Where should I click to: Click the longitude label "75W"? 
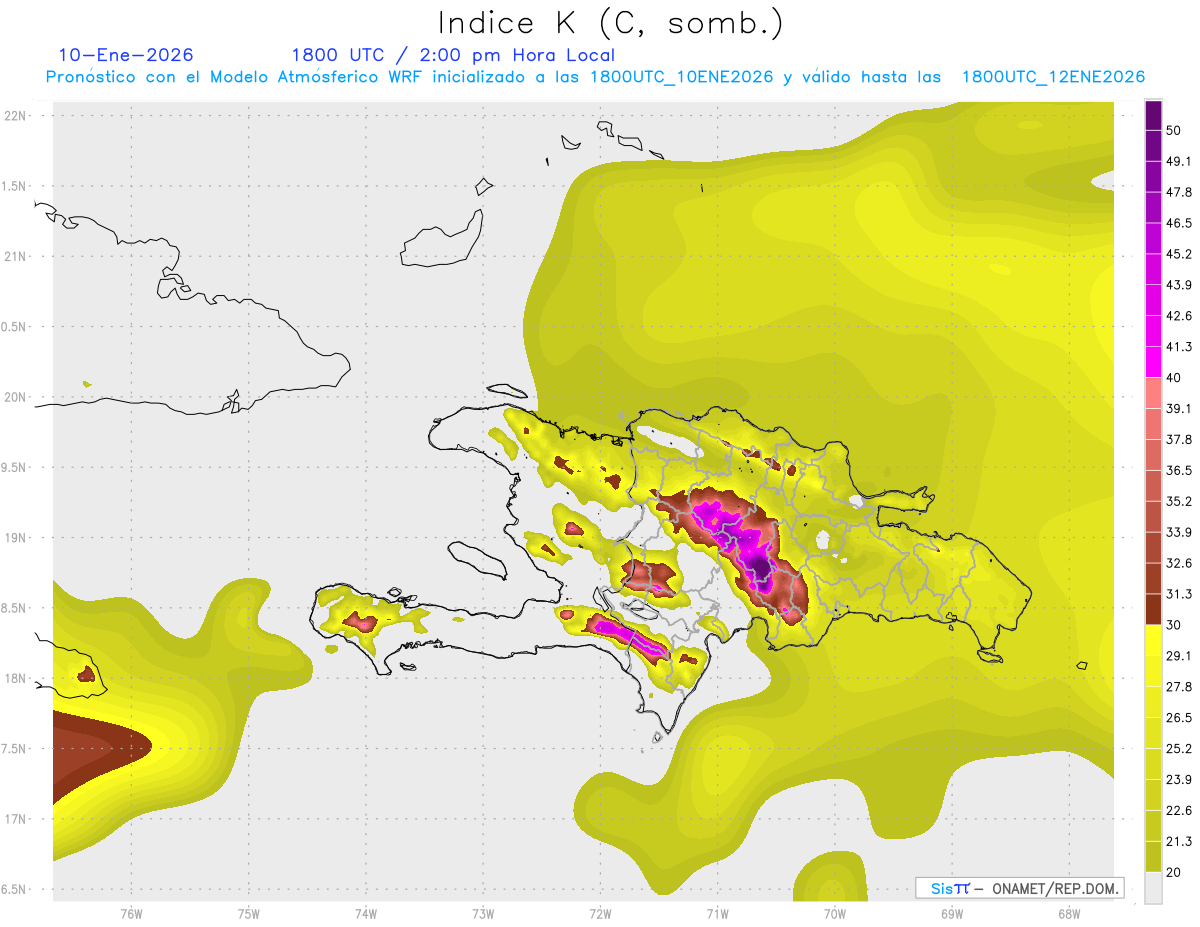pos(249,913)
